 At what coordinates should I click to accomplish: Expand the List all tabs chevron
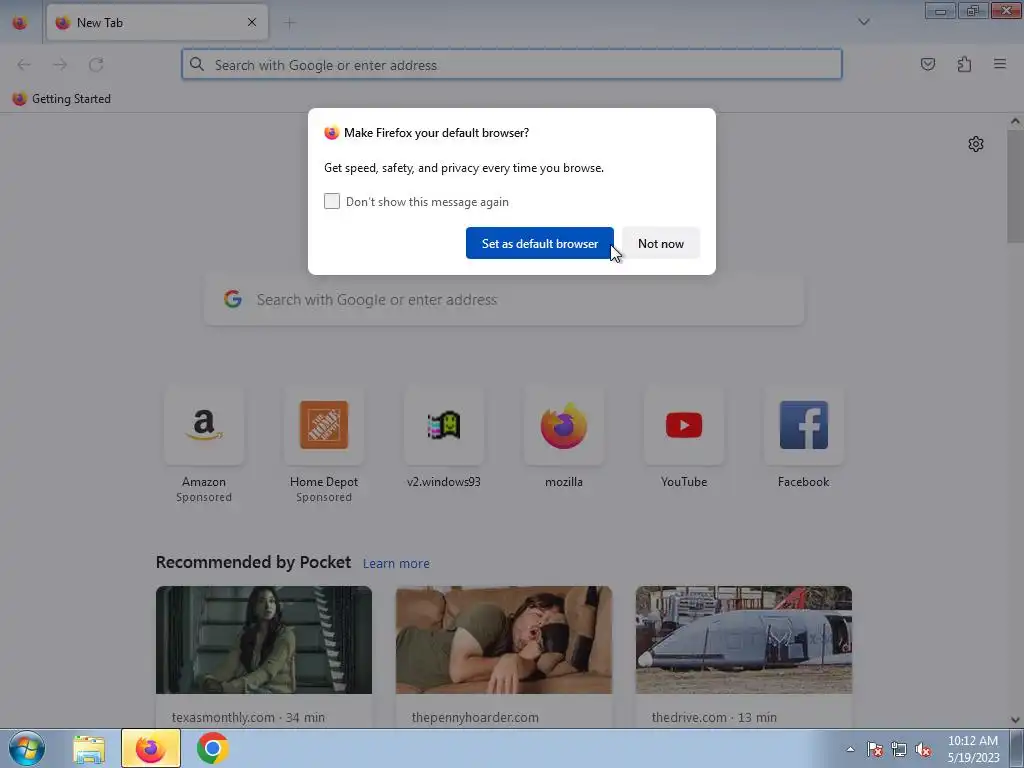pos(863,22)
